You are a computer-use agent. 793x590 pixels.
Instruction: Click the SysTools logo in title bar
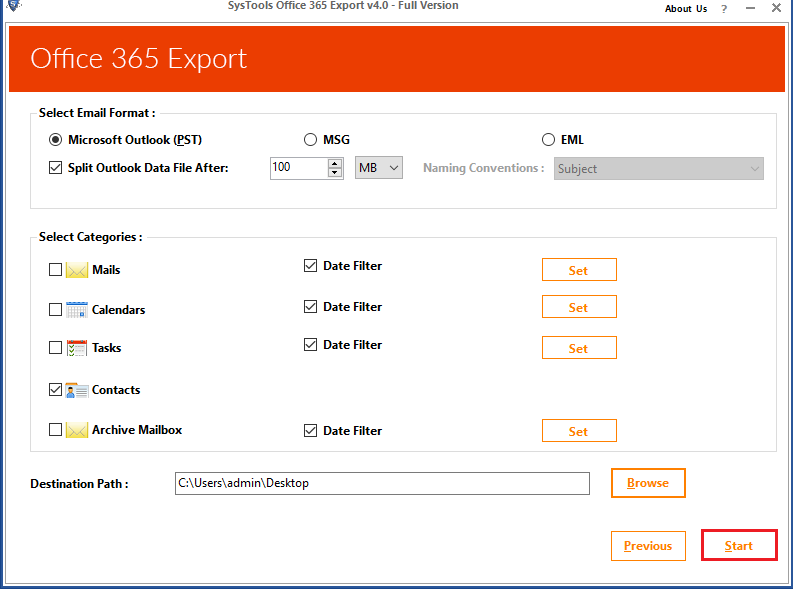click(x=14, y=6)
